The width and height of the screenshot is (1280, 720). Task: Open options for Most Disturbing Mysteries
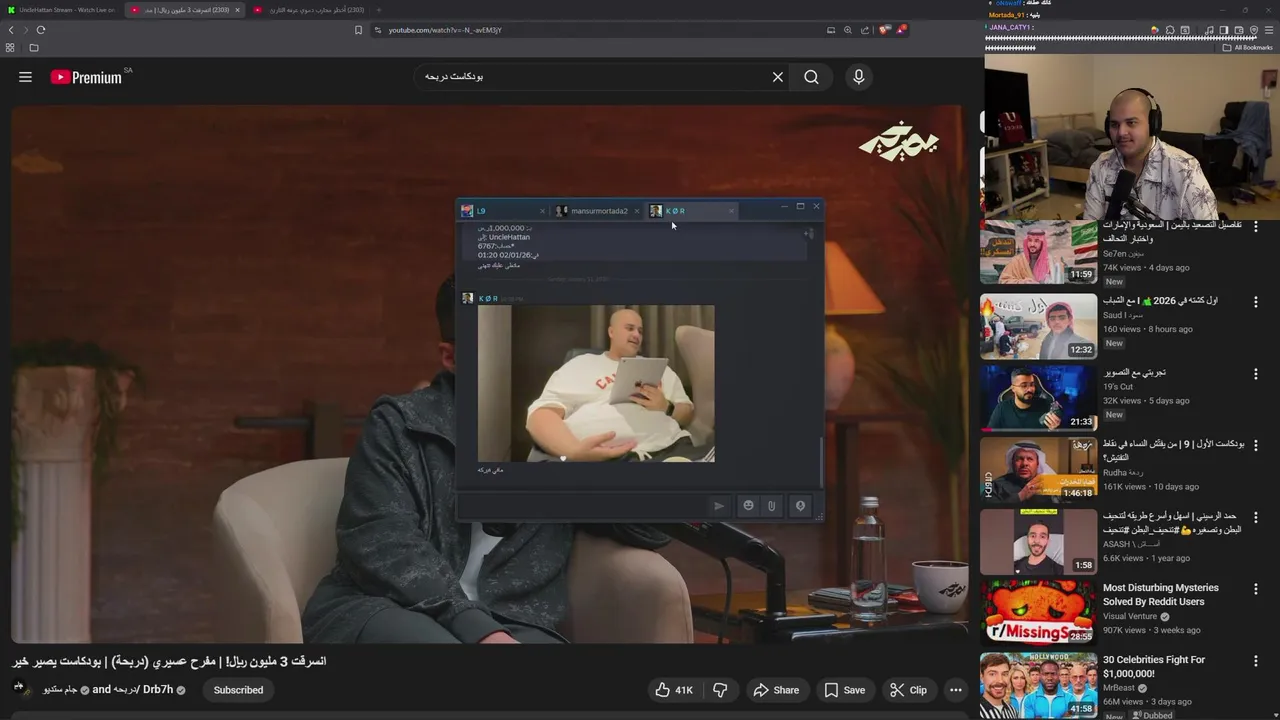tap(1256, 590)
